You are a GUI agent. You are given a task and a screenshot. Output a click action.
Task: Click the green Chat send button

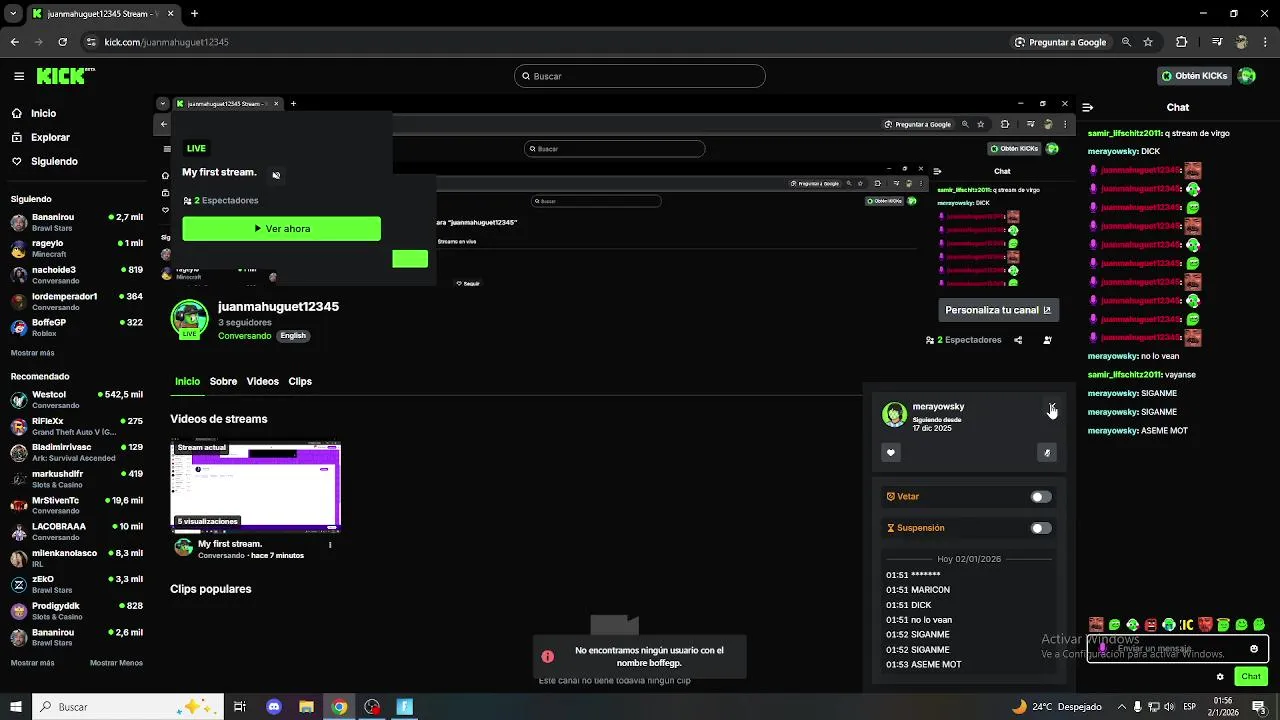click(x=1251, y=677)
